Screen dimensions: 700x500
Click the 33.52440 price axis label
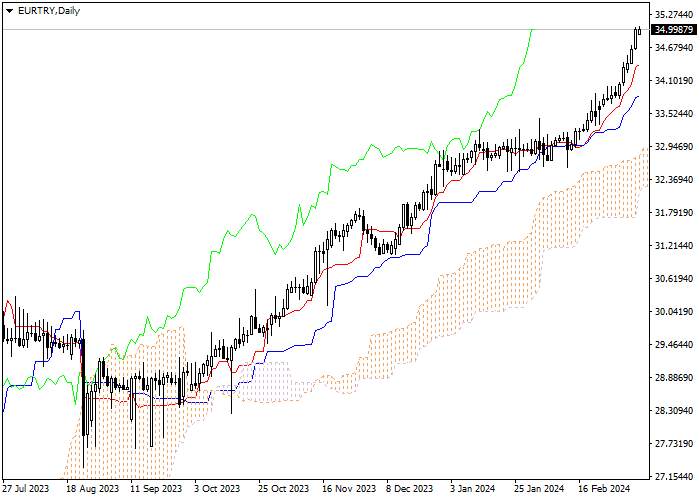[674, 114]
